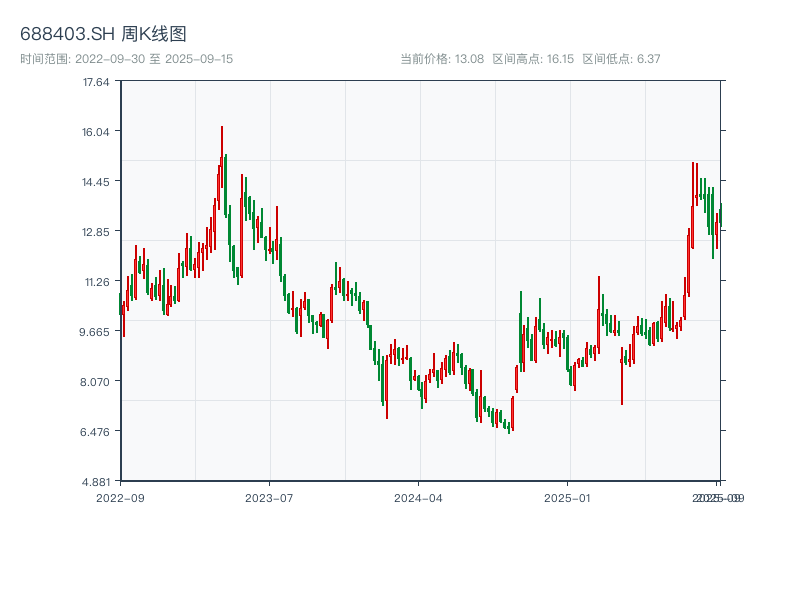Click the x-axis label 2023-07
800x600 pixels.
point(269,498)
